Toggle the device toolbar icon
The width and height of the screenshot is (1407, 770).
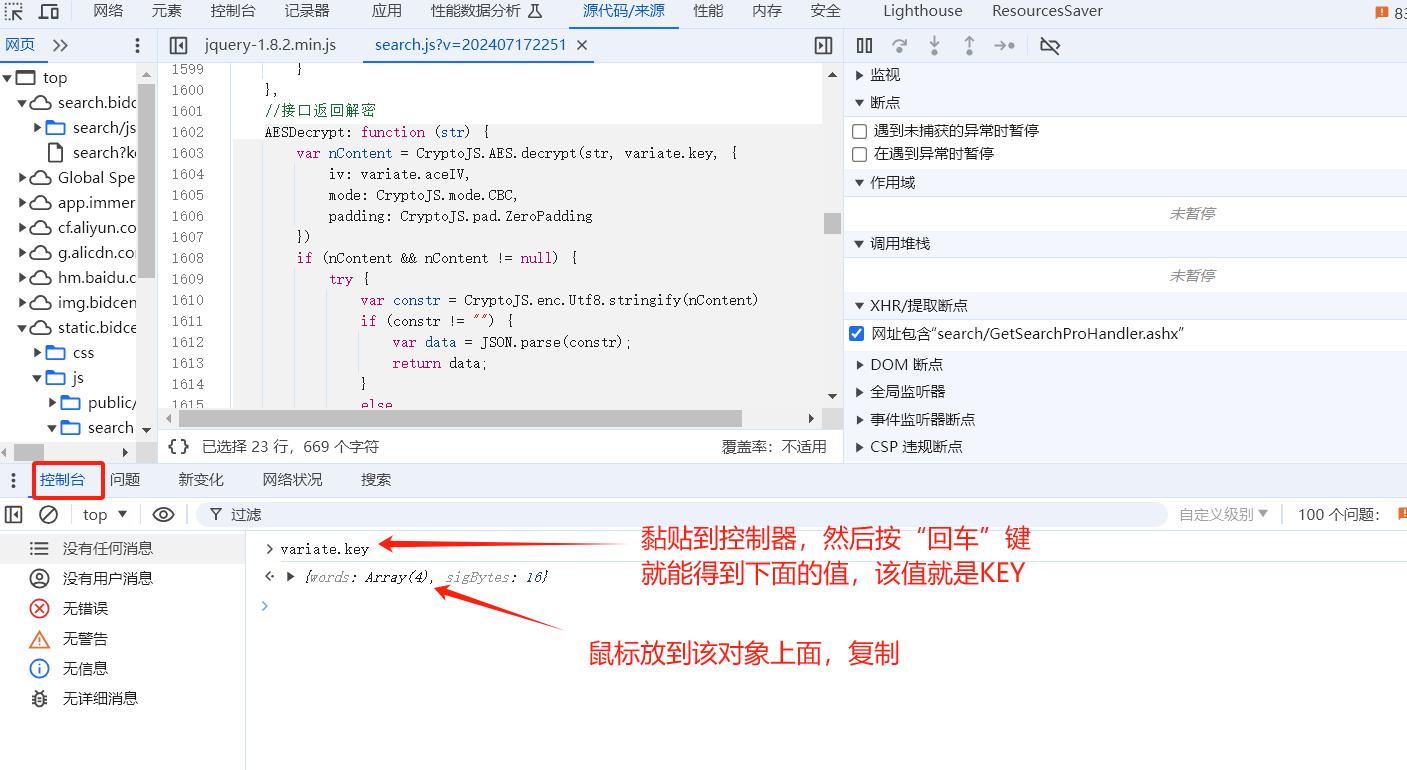point(49,12)
